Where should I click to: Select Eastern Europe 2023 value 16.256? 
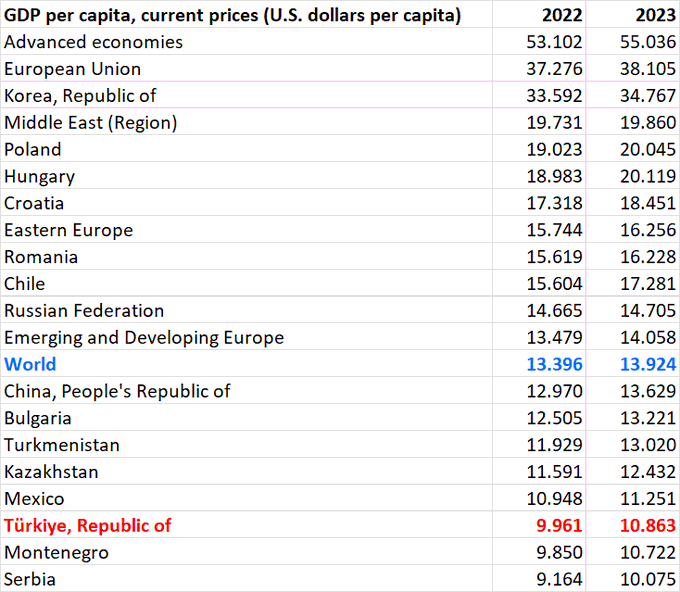click(x=648, y=230)
